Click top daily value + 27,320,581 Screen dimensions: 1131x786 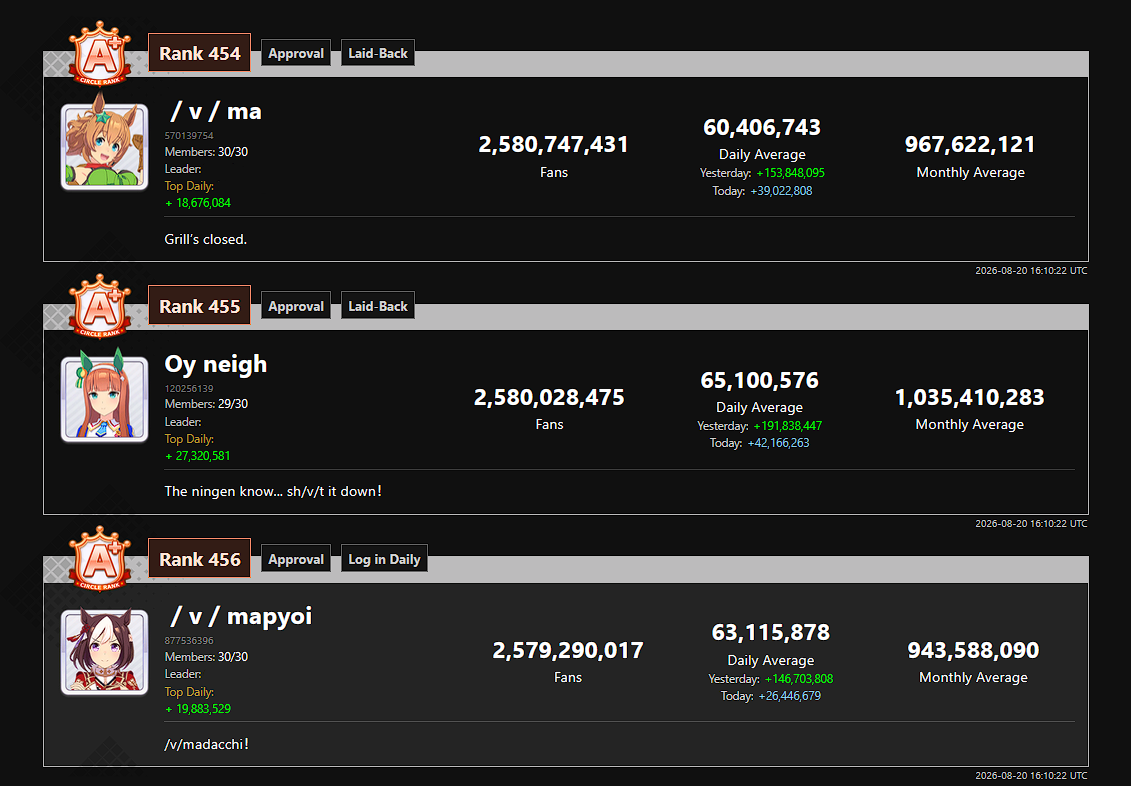coord(198,456)
